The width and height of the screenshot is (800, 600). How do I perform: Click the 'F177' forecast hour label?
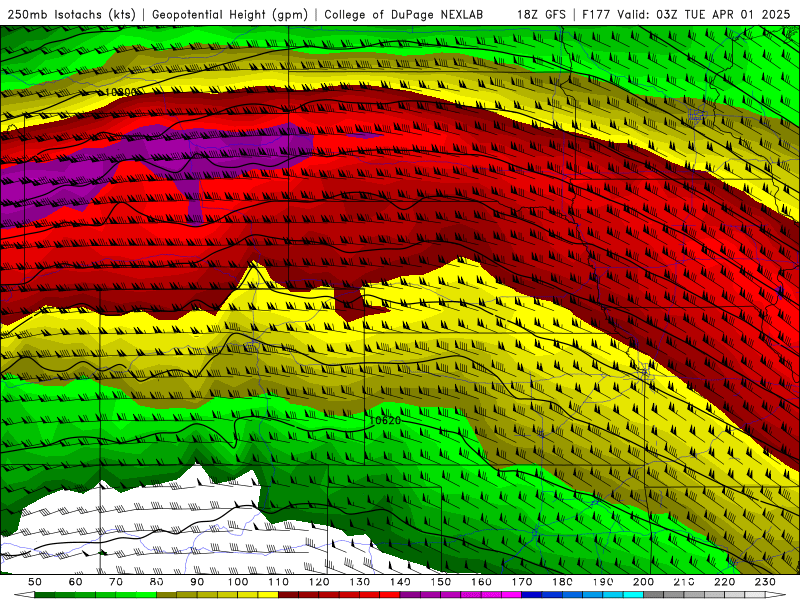[x=597, y=15]
